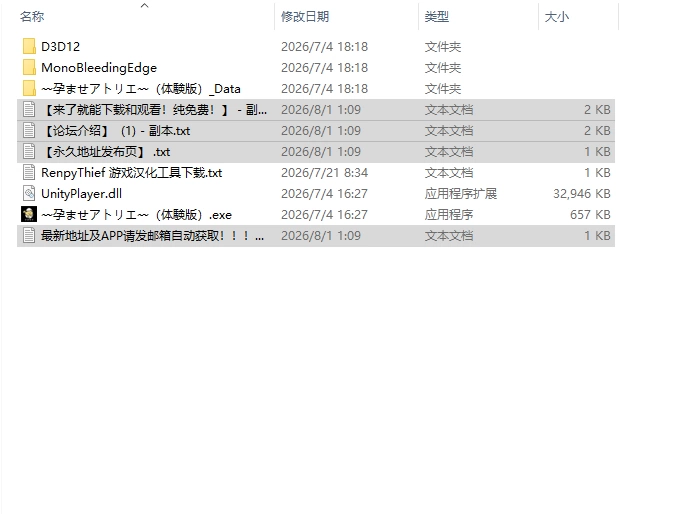The image size is (690, 514).
Task: Select RenpyThief 游戏汉化工具下载.txt
Action: click(132, 173)
